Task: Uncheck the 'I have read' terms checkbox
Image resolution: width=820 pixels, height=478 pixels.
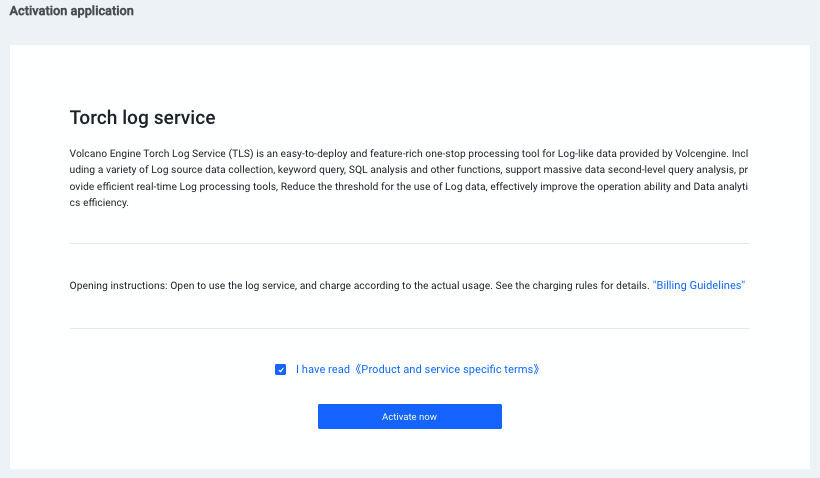Action: (280, 370)
